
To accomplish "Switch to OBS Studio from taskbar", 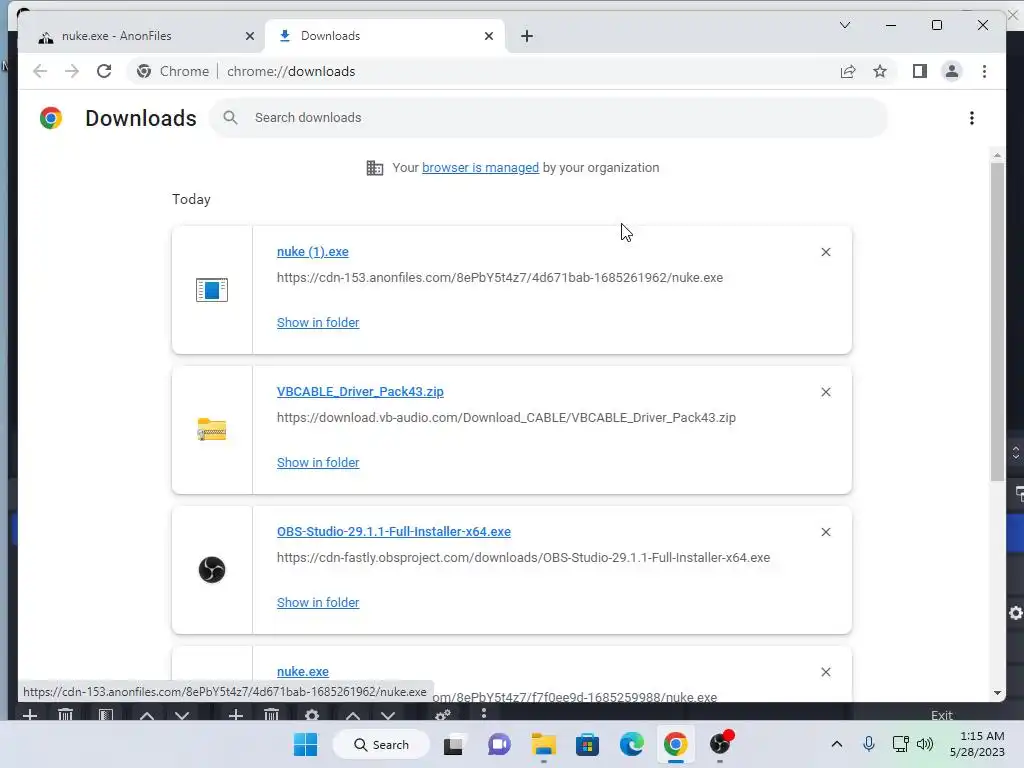I will 720,744.
